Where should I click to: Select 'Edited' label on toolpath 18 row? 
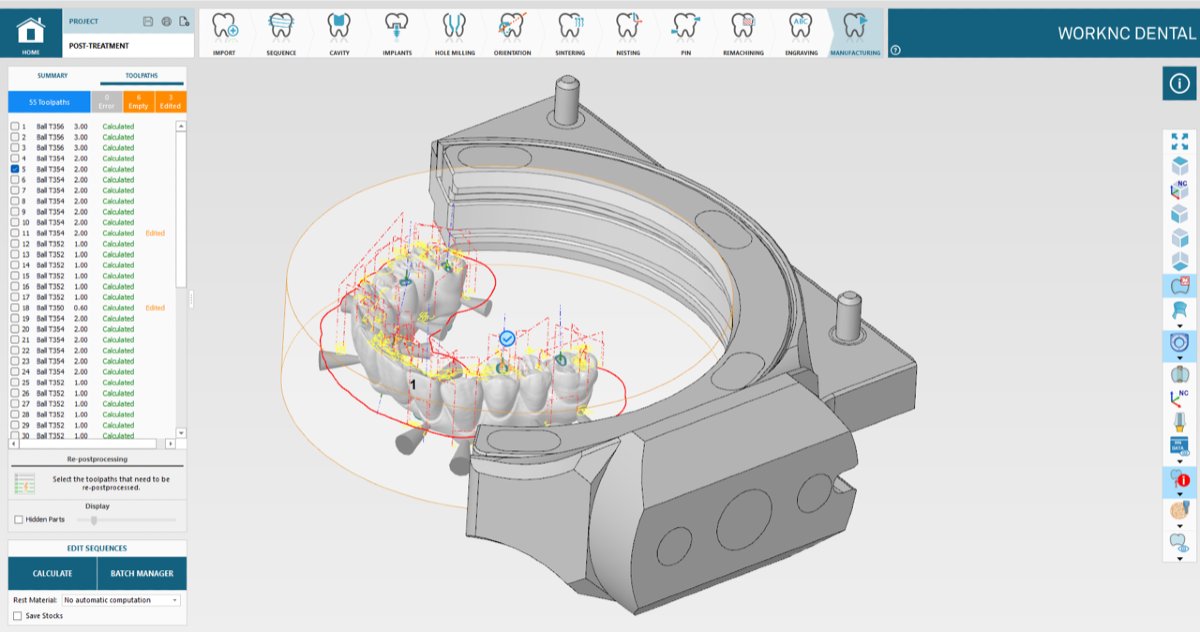[155, 308]
